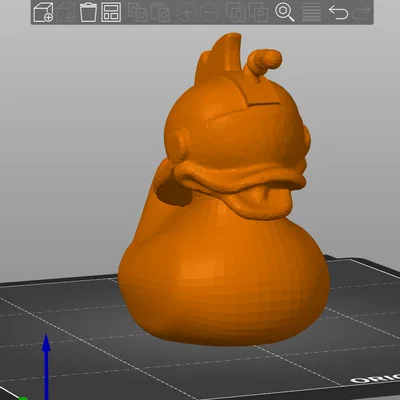Click the Split to objects icon
This screenshot has width=400, height=400.
[x=236, y=12]
